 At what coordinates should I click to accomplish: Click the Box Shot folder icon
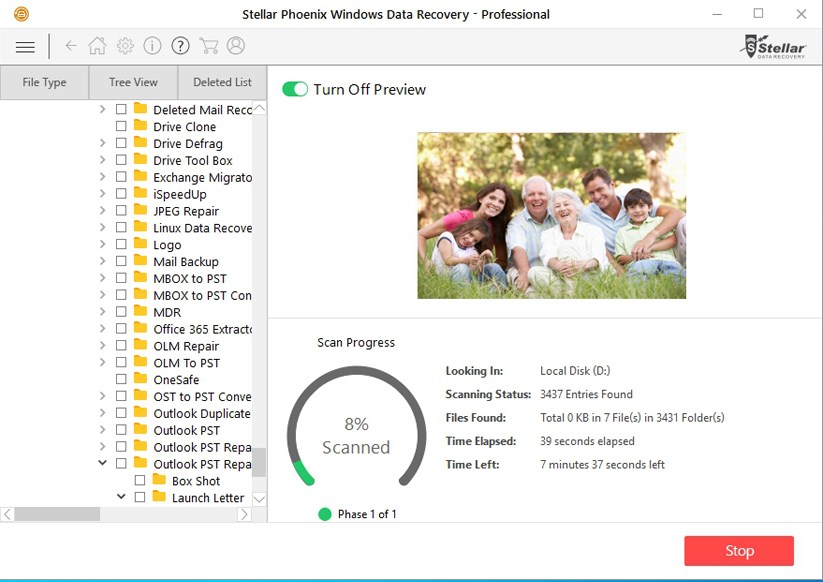pos(159,480)
